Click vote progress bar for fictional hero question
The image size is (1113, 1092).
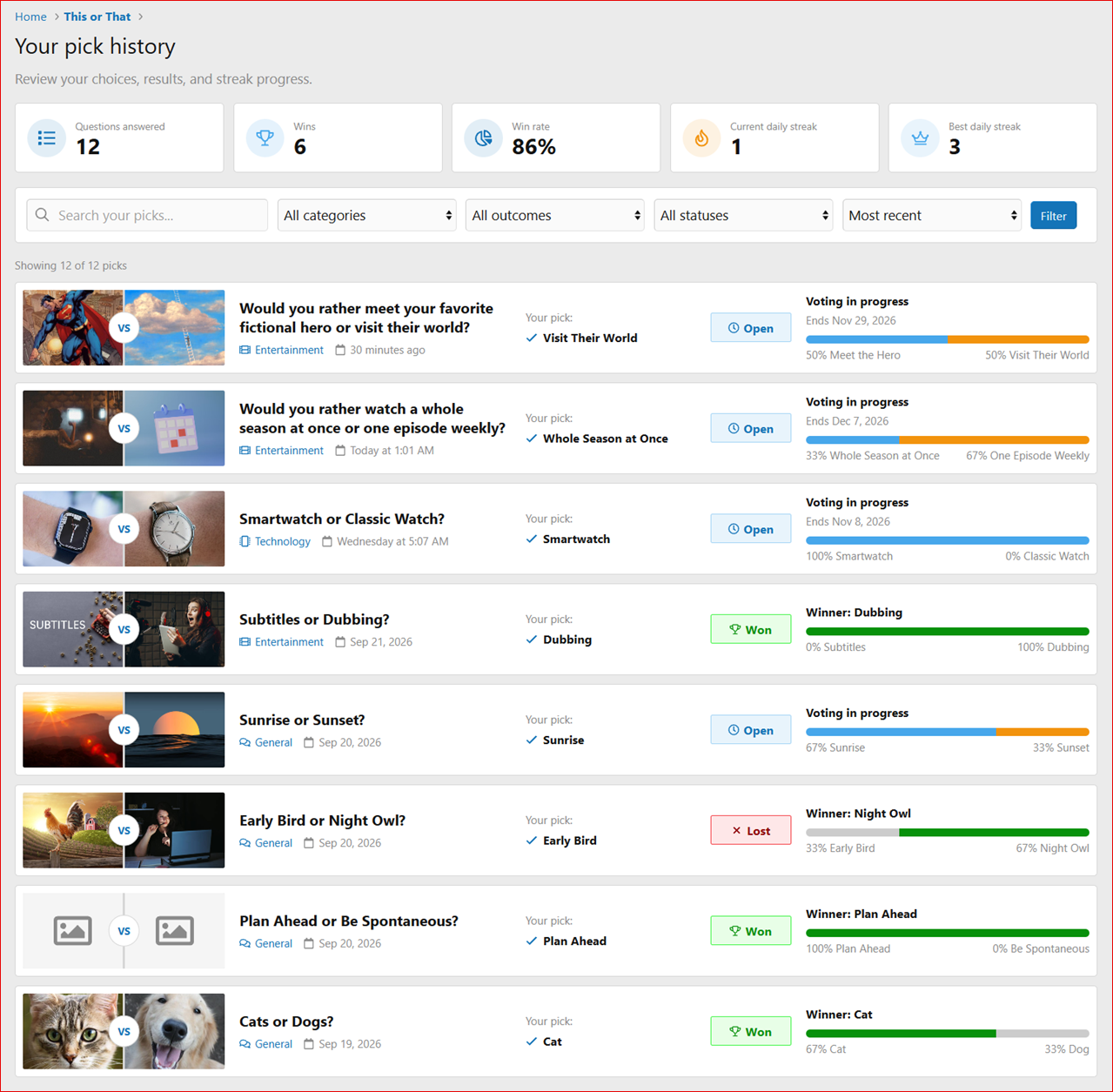(x=948, y=339)
